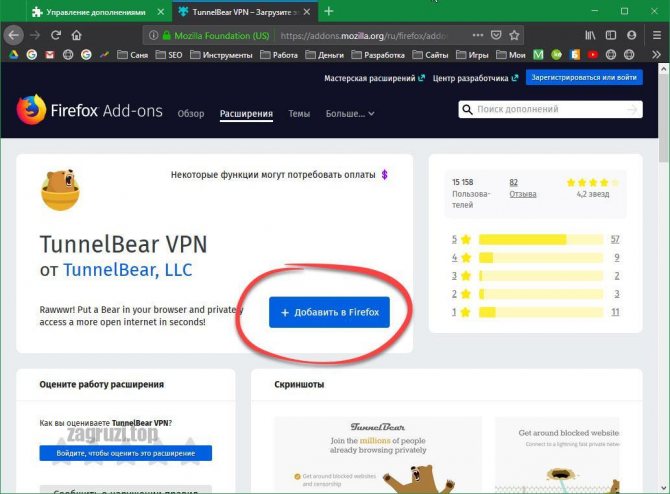Open page actions three-dot menu in address bar
Screen dimensions: 670x494
point(478,35)
